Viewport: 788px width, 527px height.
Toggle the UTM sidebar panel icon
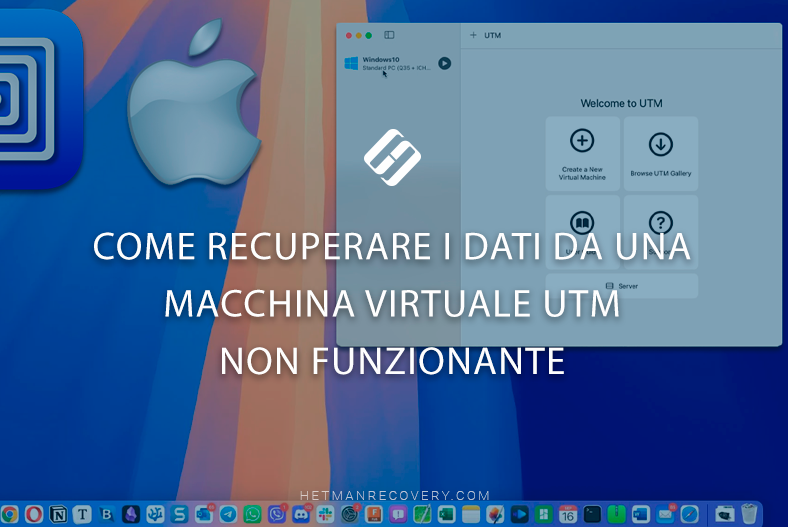pyautogui.click(x=389, y=35)
